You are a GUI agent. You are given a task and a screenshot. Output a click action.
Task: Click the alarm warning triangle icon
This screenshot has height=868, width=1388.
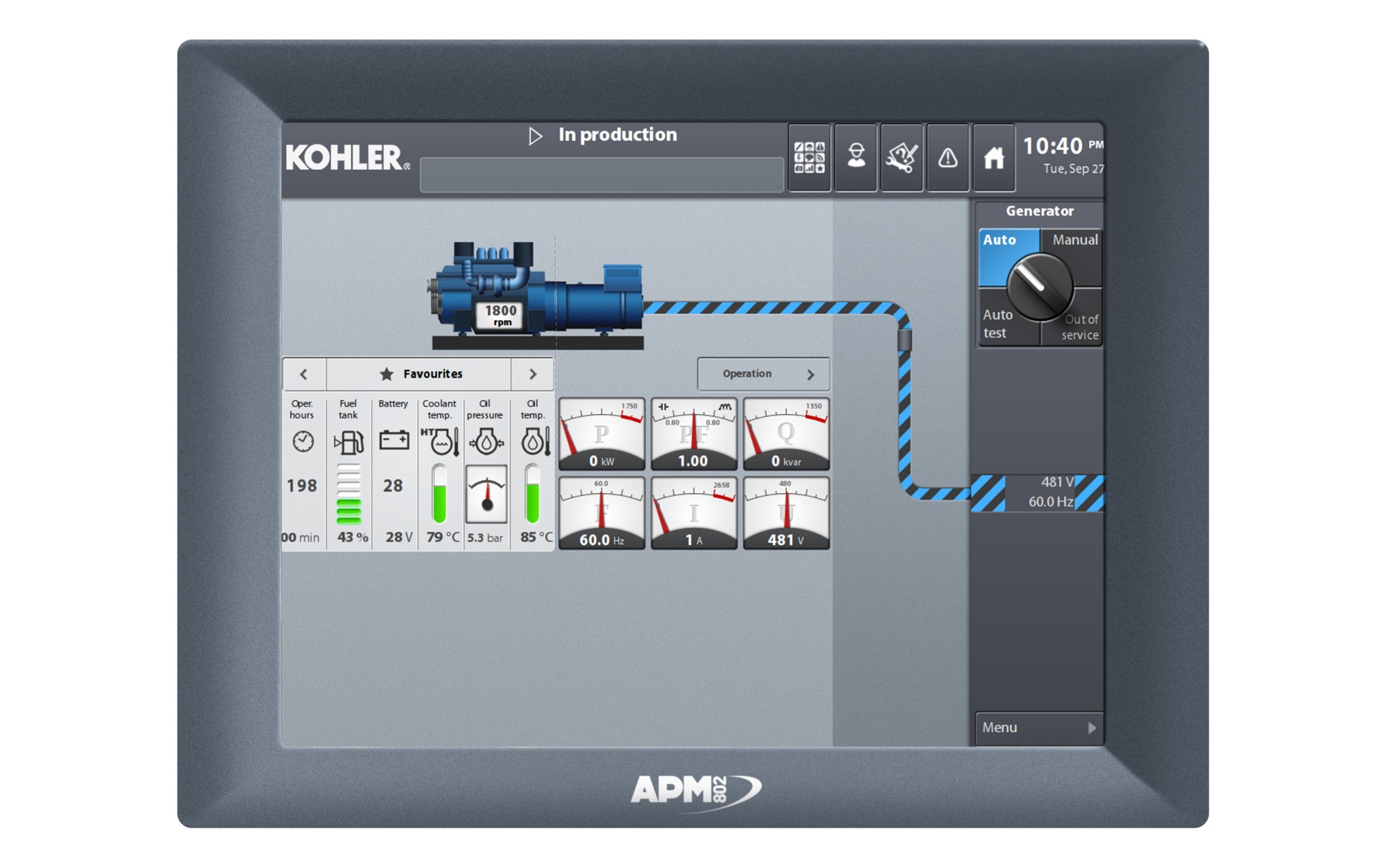[948, 158]
